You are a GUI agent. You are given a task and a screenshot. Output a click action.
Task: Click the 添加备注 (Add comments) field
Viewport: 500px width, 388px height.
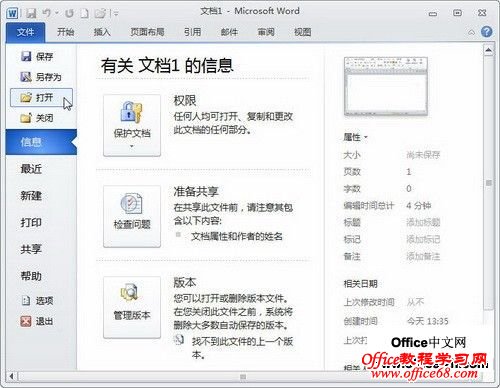[x=423, y=256]
